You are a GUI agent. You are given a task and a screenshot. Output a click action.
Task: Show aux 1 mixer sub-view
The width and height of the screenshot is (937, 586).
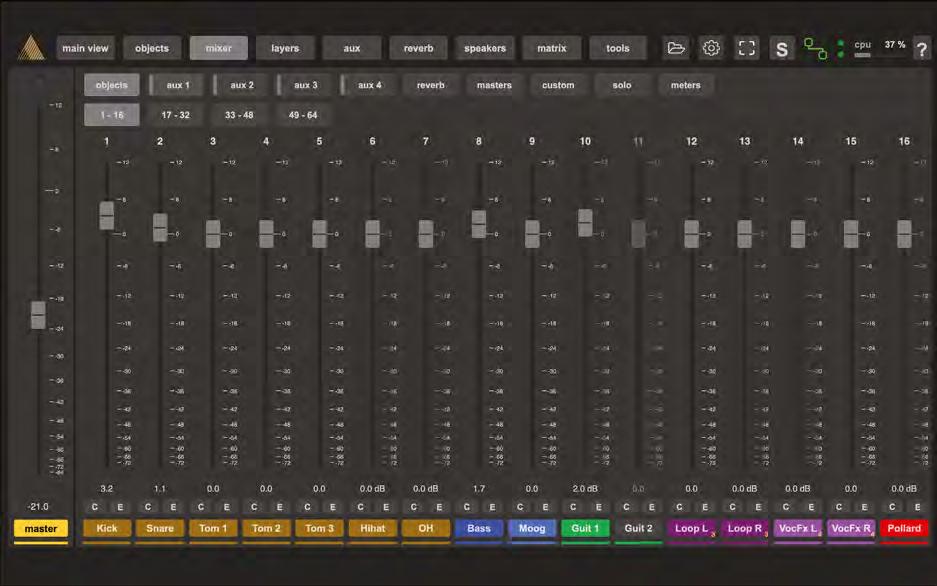click(176, 85)
